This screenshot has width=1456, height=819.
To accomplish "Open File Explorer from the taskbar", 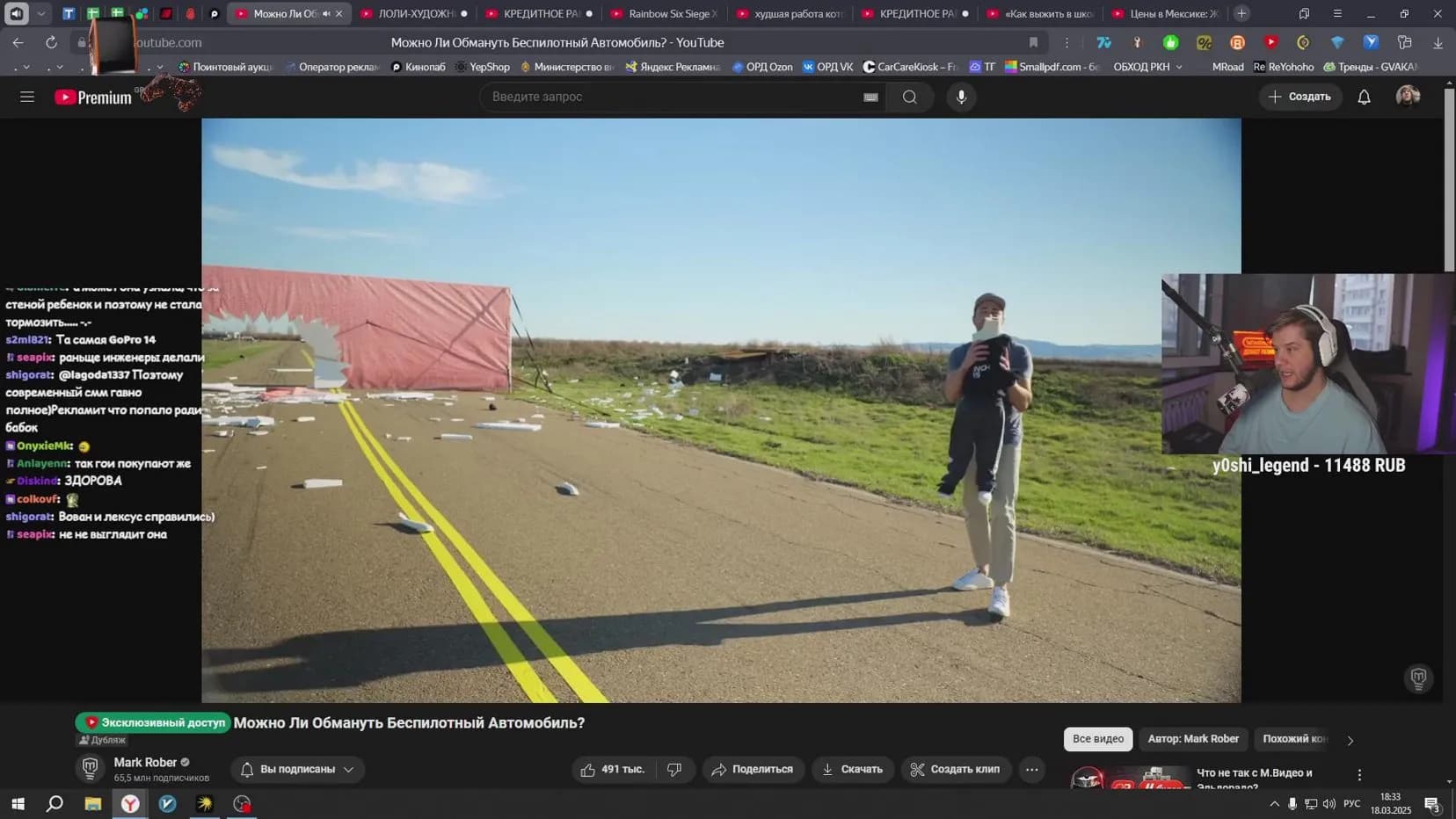I will click(92, 804).
